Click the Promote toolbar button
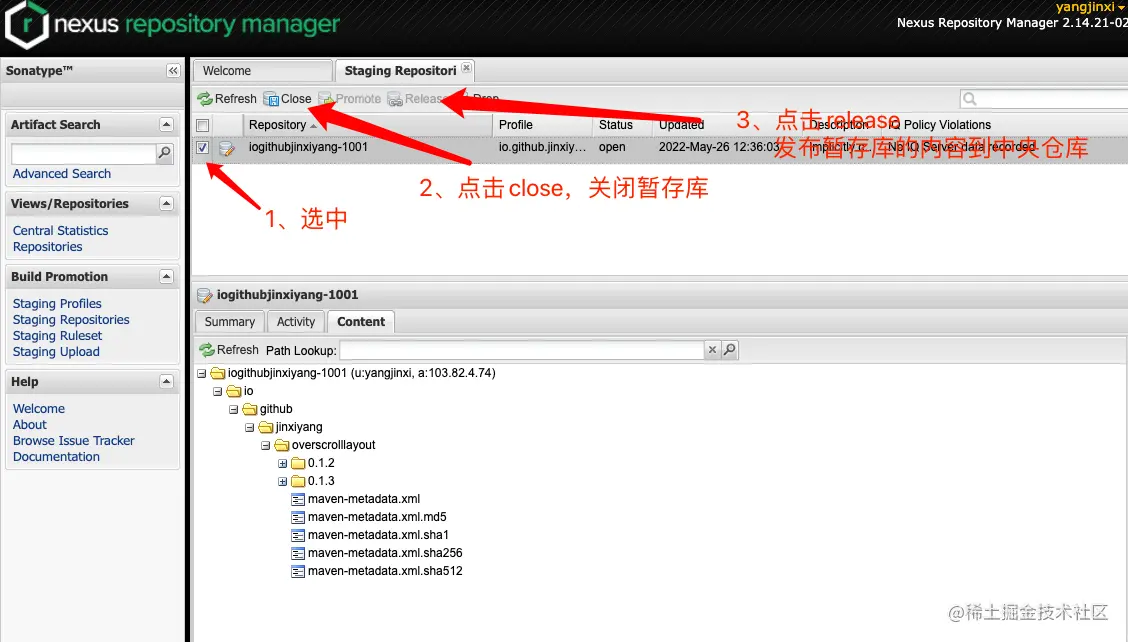 (x=350, y=99)
